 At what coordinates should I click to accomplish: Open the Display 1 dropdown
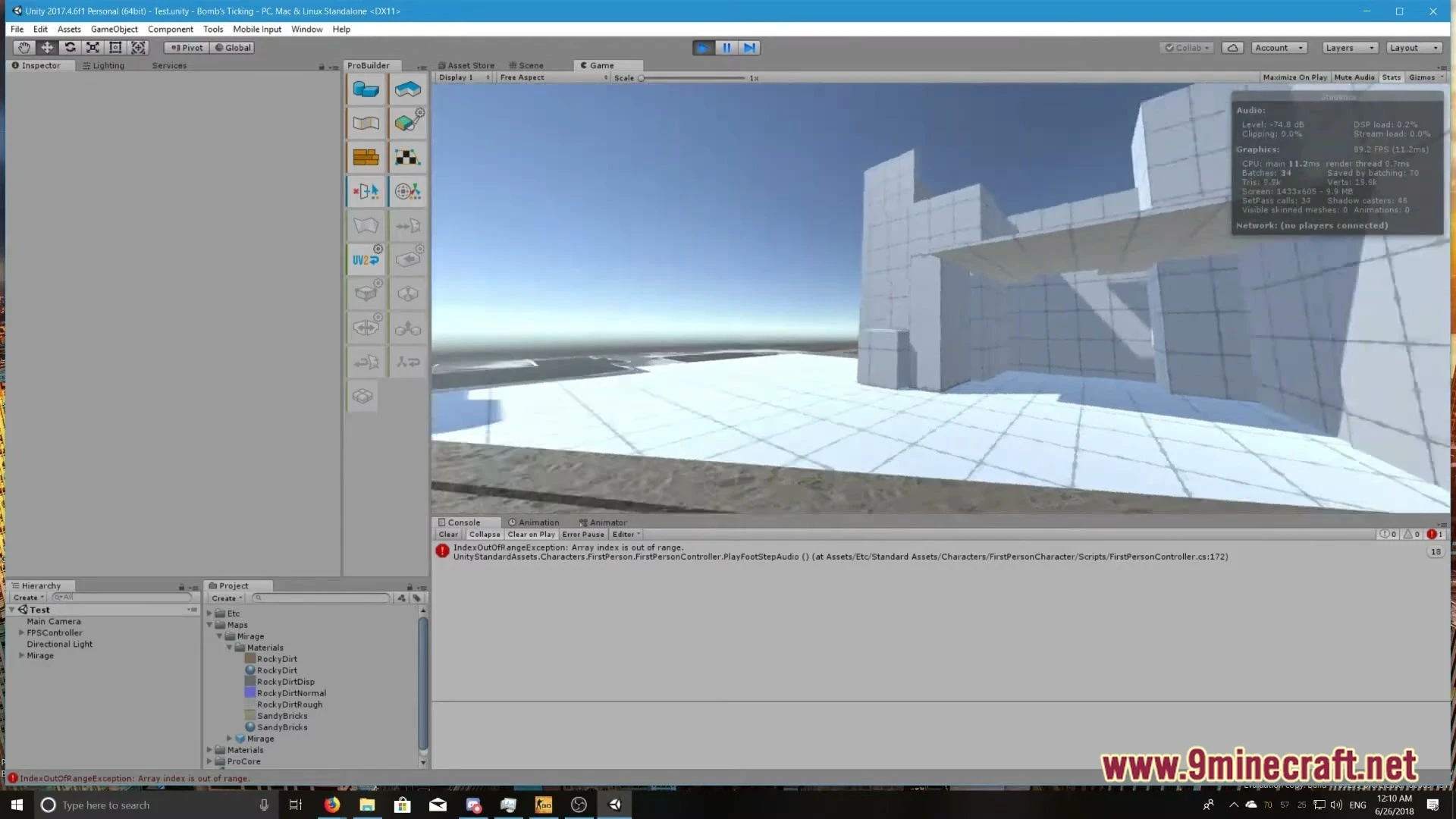(464, 77)
